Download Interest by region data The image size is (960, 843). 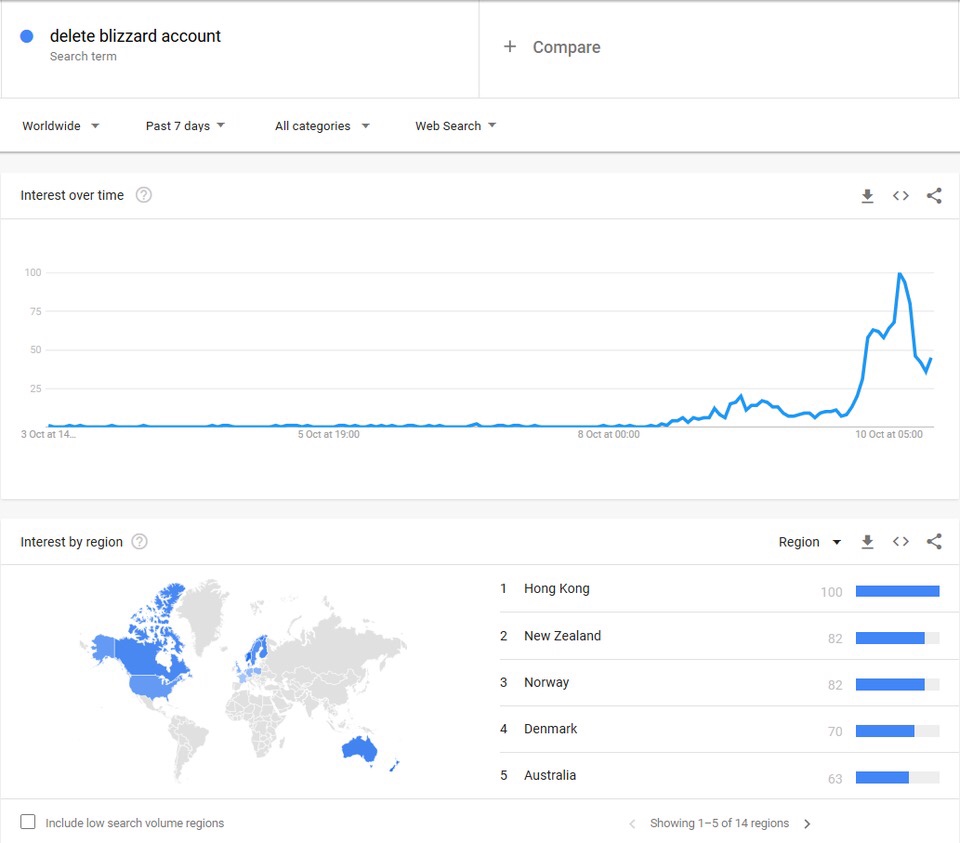pyautogui.click(x=867, y=542)
